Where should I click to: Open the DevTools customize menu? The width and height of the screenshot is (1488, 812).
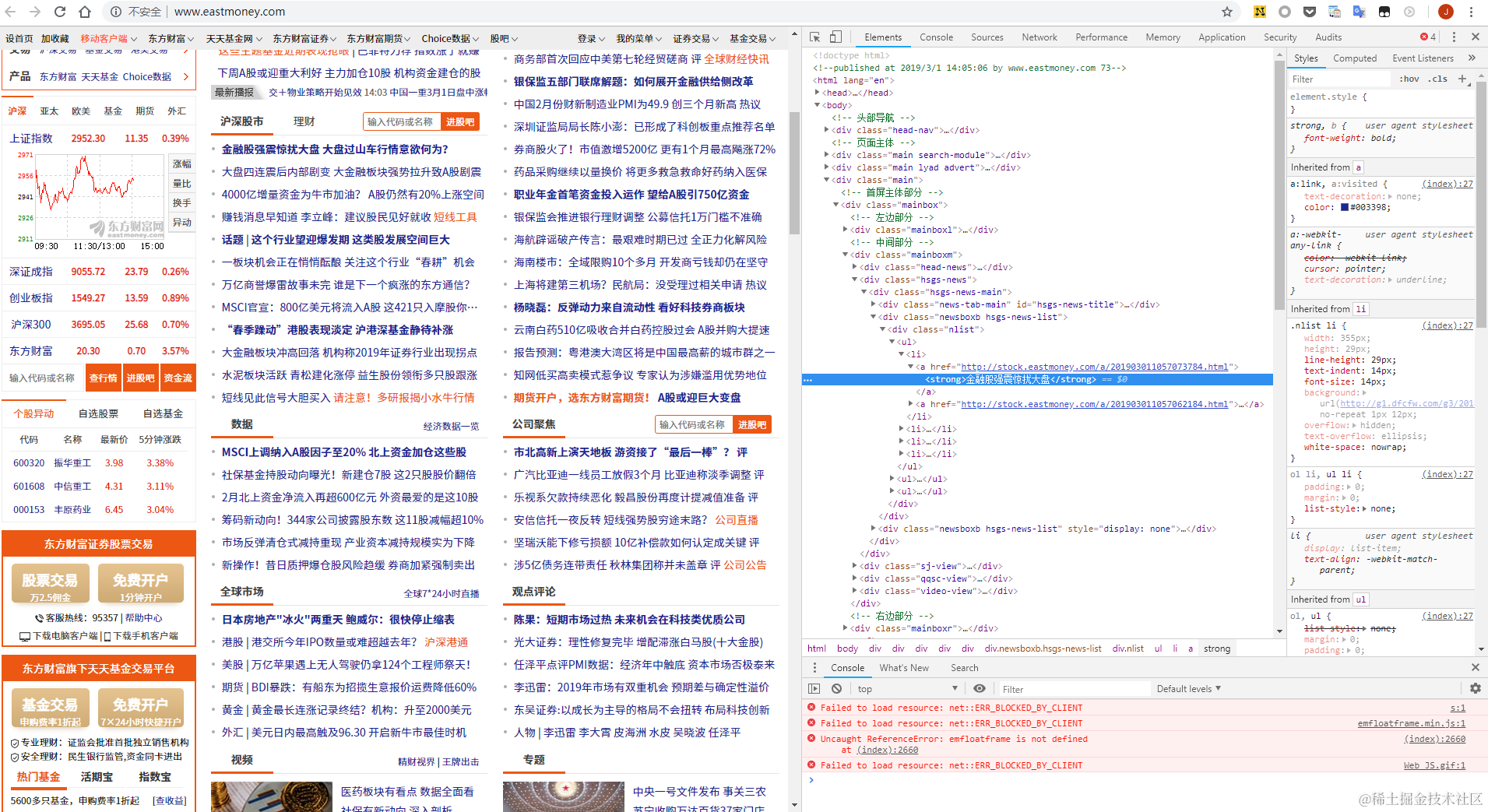click(1454, 37)
